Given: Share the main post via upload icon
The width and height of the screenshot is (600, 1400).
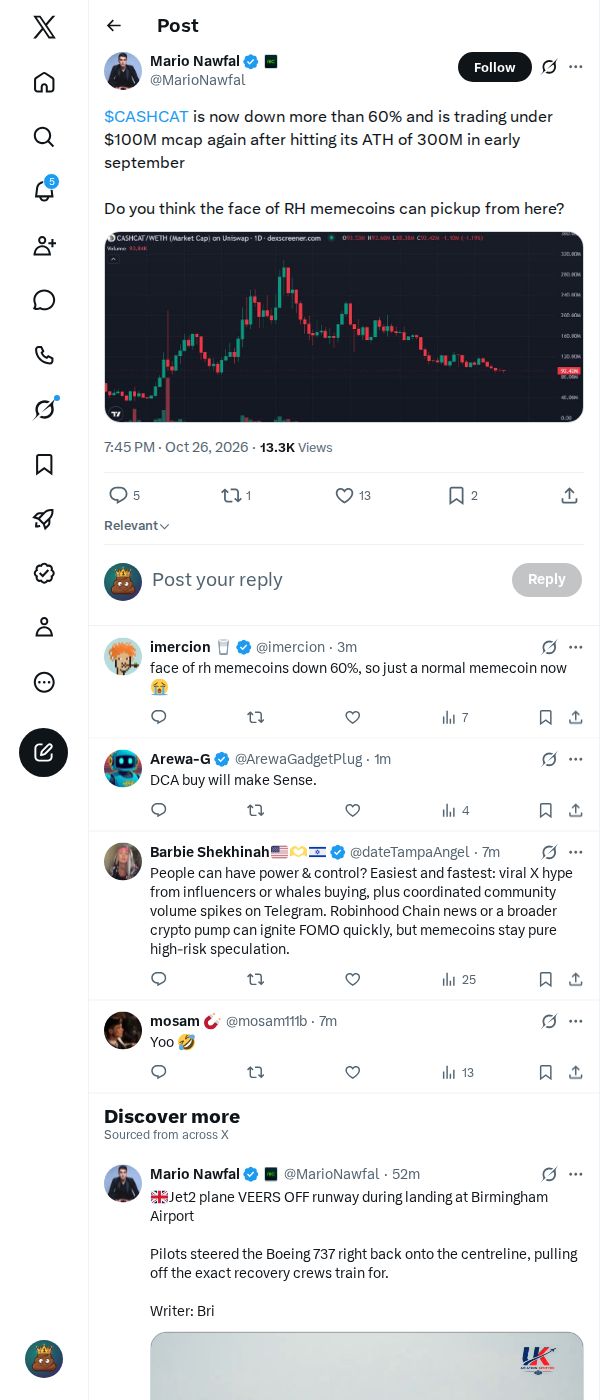Looking at the screenshot, I should (569, 495).
